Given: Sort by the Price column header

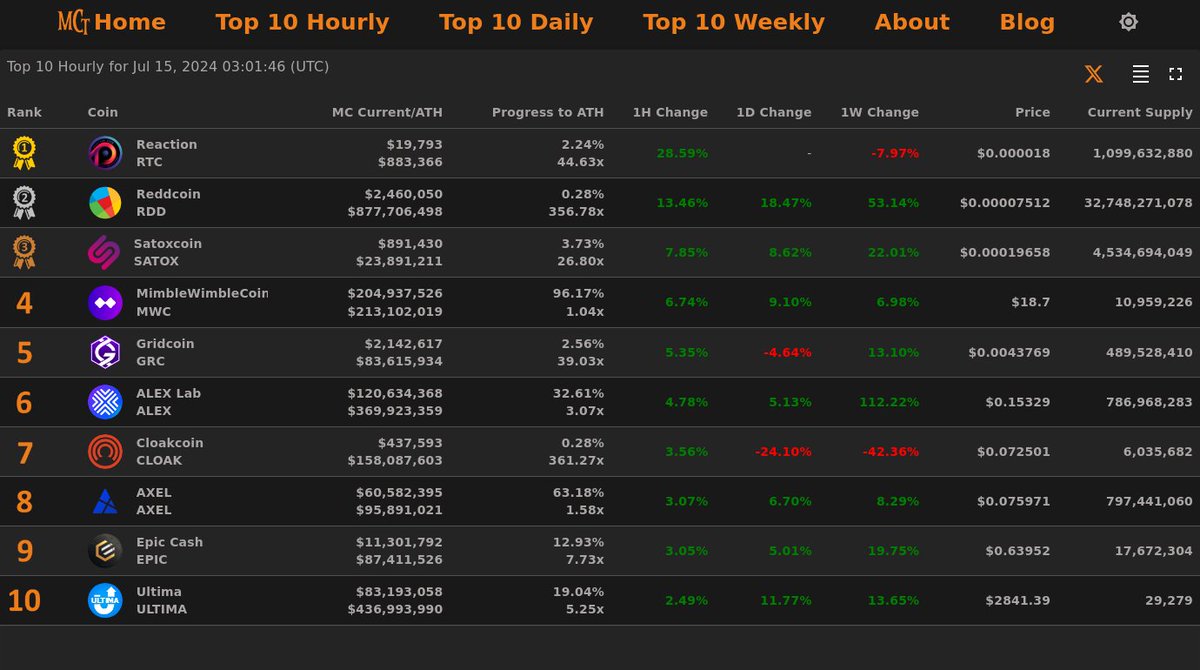Looking at the screenshot, I should pyautogui.click(x=1033, y=113).
